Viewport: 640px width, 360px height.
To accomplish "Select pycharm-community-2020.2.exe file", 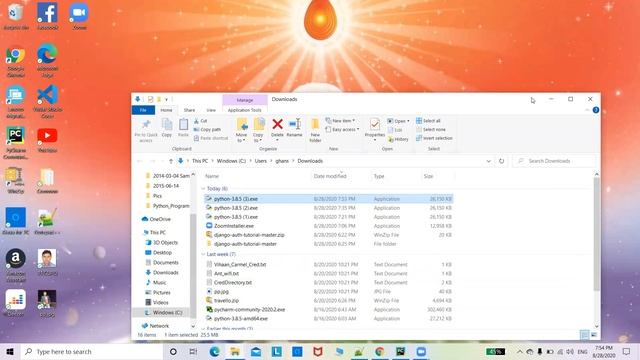I will (x=249, y=310).
